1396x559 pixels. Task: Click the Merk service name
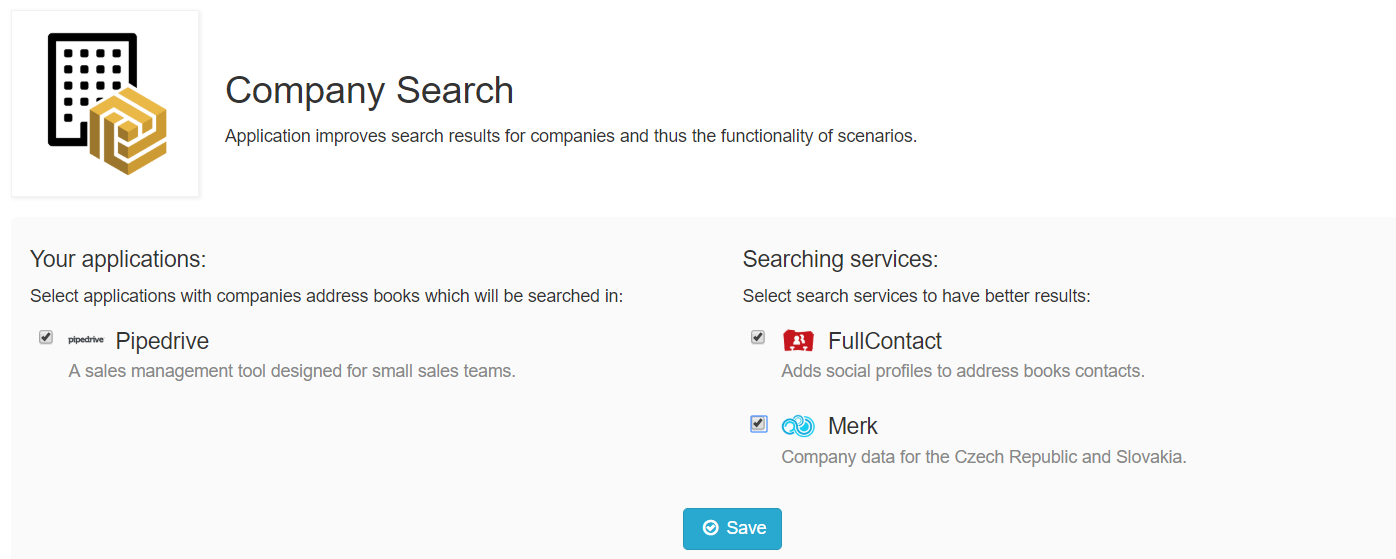point(853,426)
